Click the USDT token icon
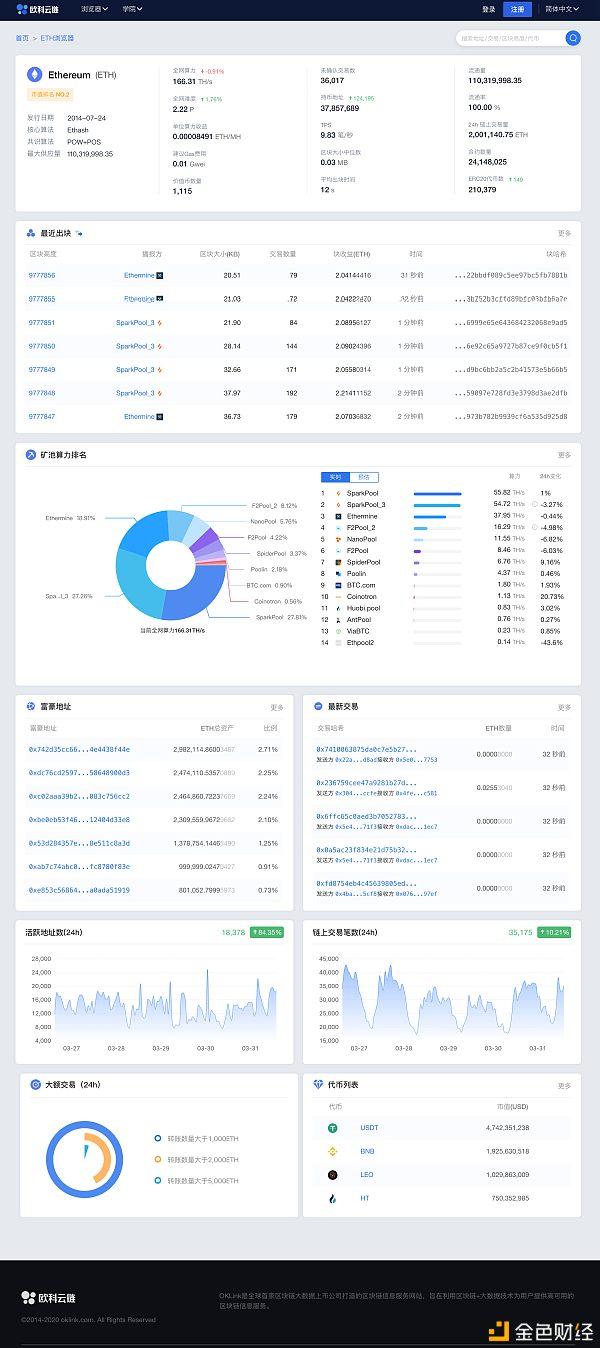The width and height of the screenshot is (600, 1348). (x=334, y=1127)
